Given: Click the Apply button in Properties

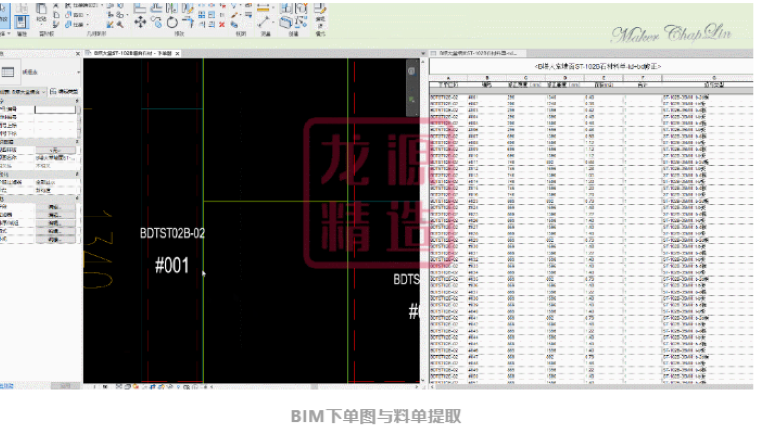Looking at the screenshot, I should (65, 386).
